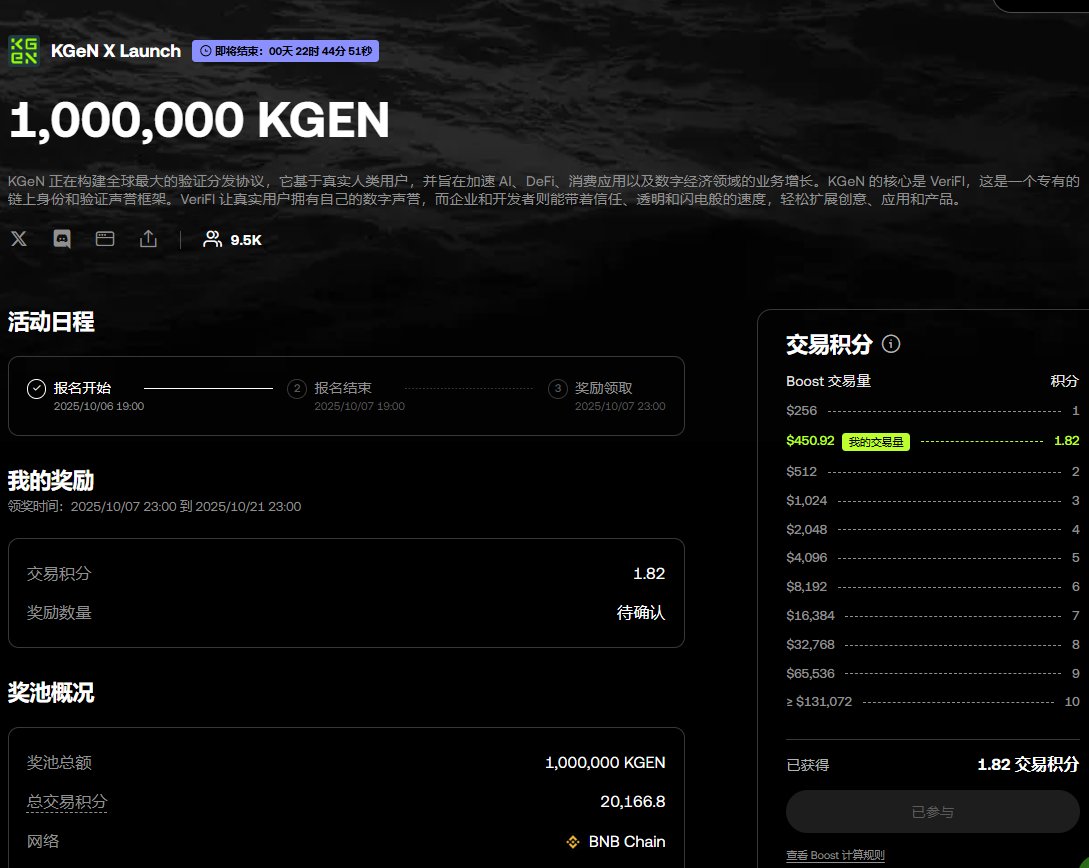This screenshot has width=1089, height=868.
Task: Click the 总交易积分 underlined label
Action: [67, 802]
